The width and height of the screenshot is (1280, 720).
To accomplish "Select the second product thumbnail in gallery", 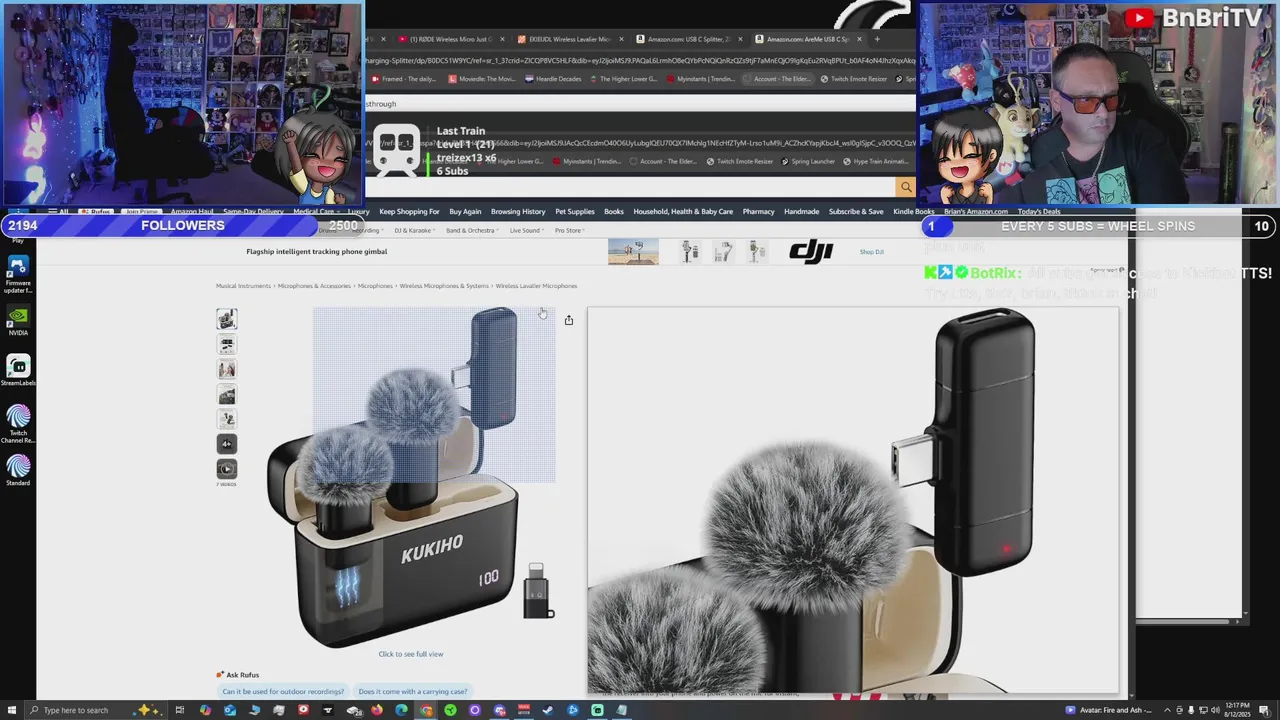I will (227, 344).
